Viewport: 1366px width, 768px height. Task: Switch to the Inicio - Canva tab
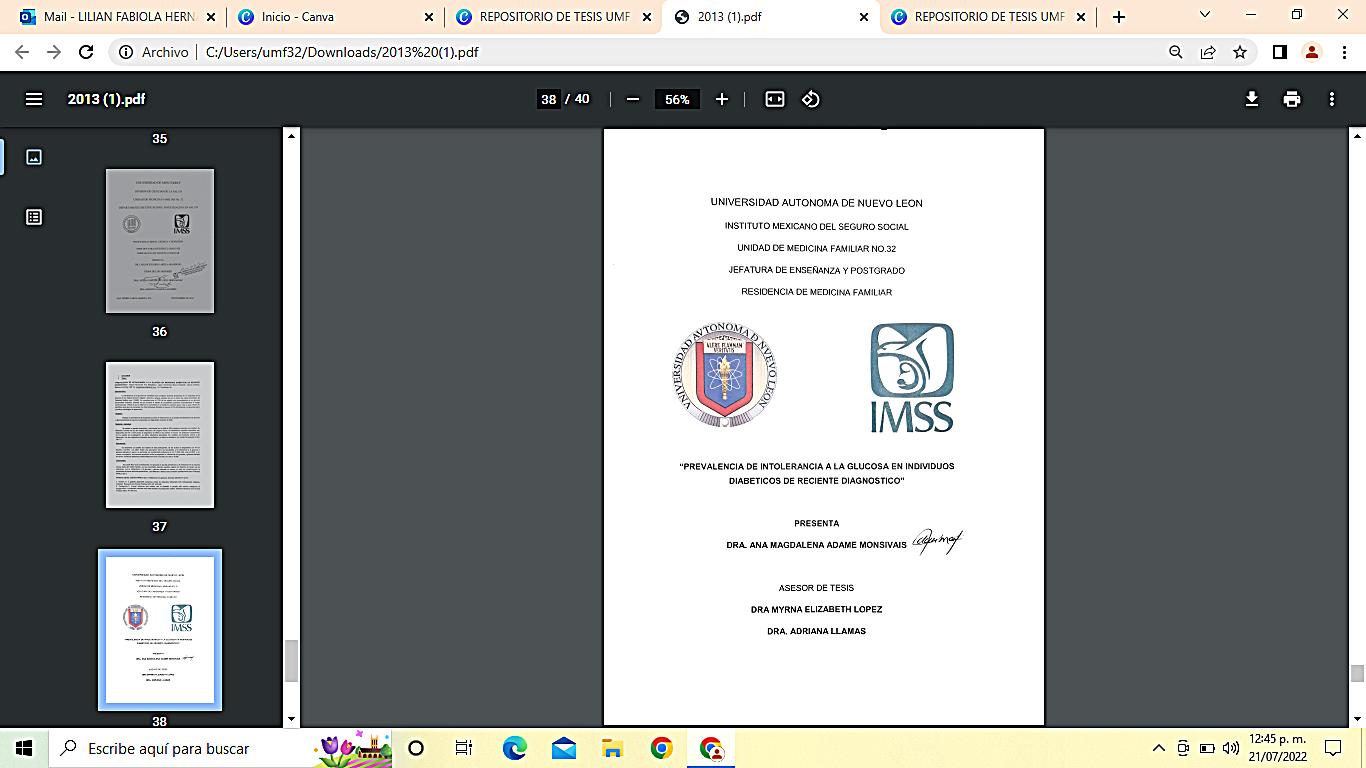(335, 17)
